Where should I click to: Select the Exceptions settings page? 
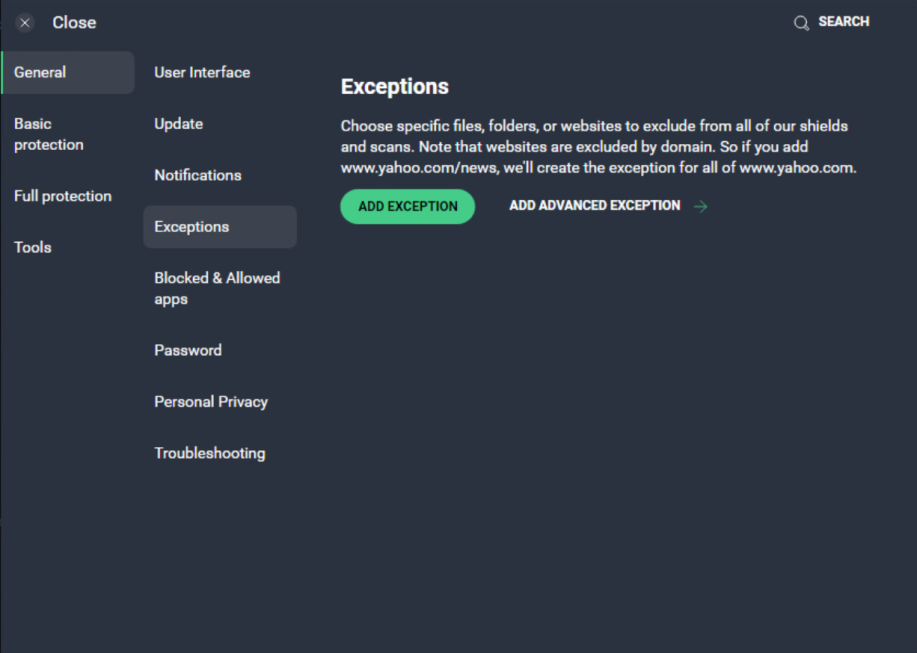[191, 227]
